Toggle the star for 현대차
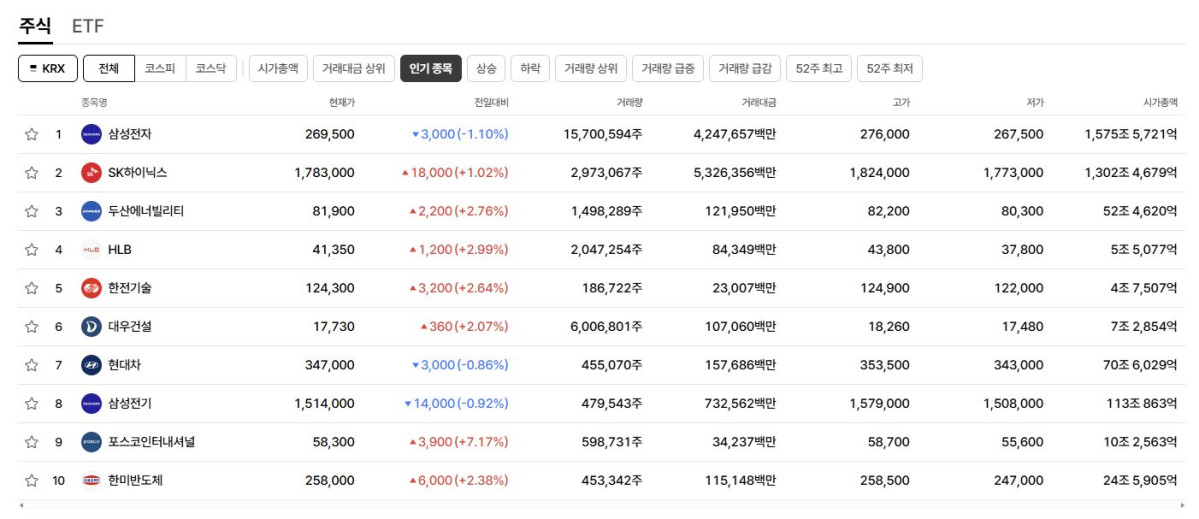1199x519 pixels. [x=31, y=365]
